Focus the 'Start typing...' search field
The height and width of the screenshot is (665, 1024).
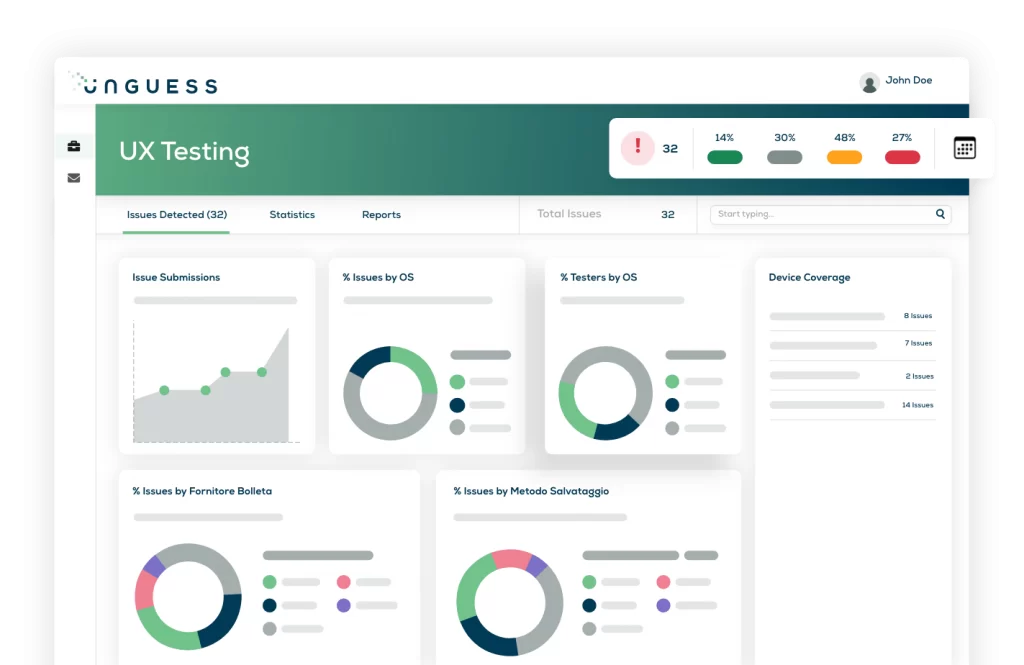click(x=820, y=214)
